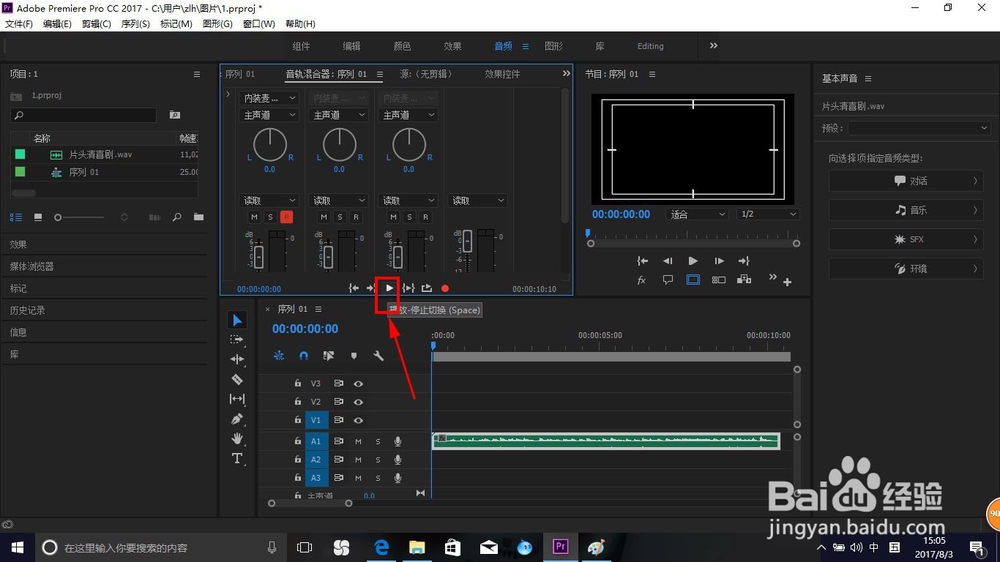1000x562 pixels.
Task: Adjust first track pan knob
Action: (x=270, y=145)
